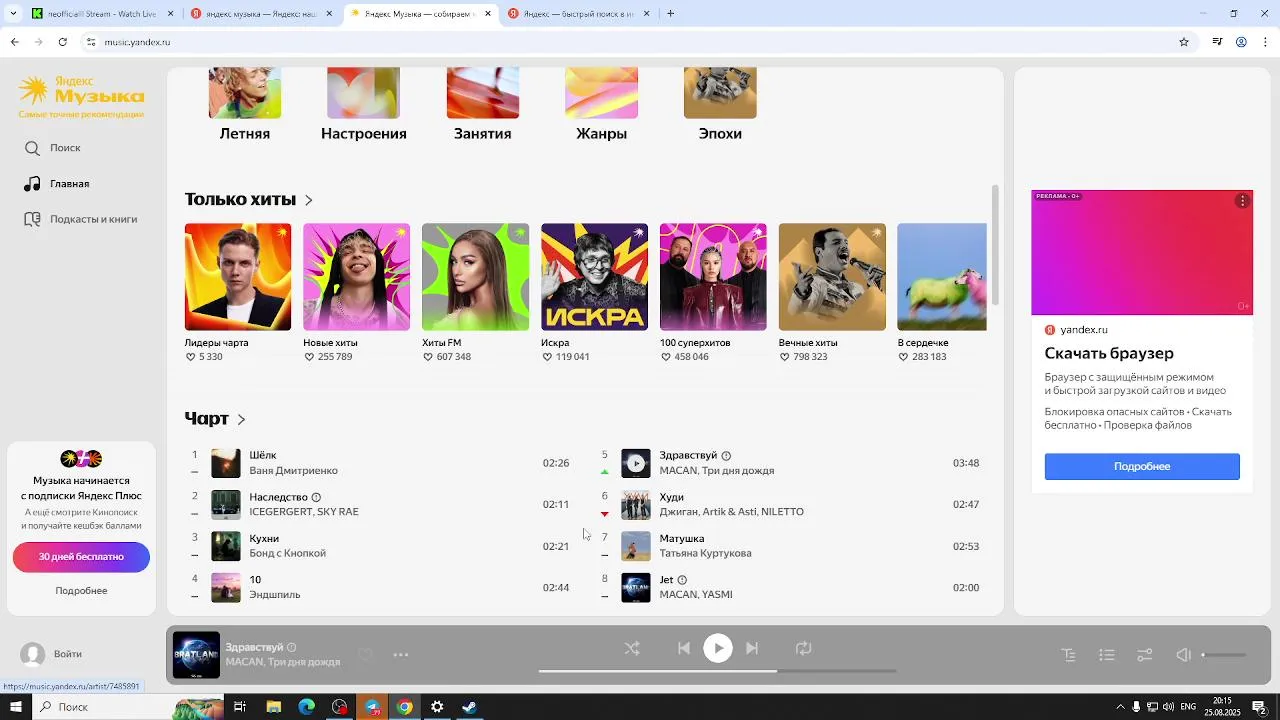The image size is (1280, 720).
Task: Open the Эпохи category
Action: [720, 105]
